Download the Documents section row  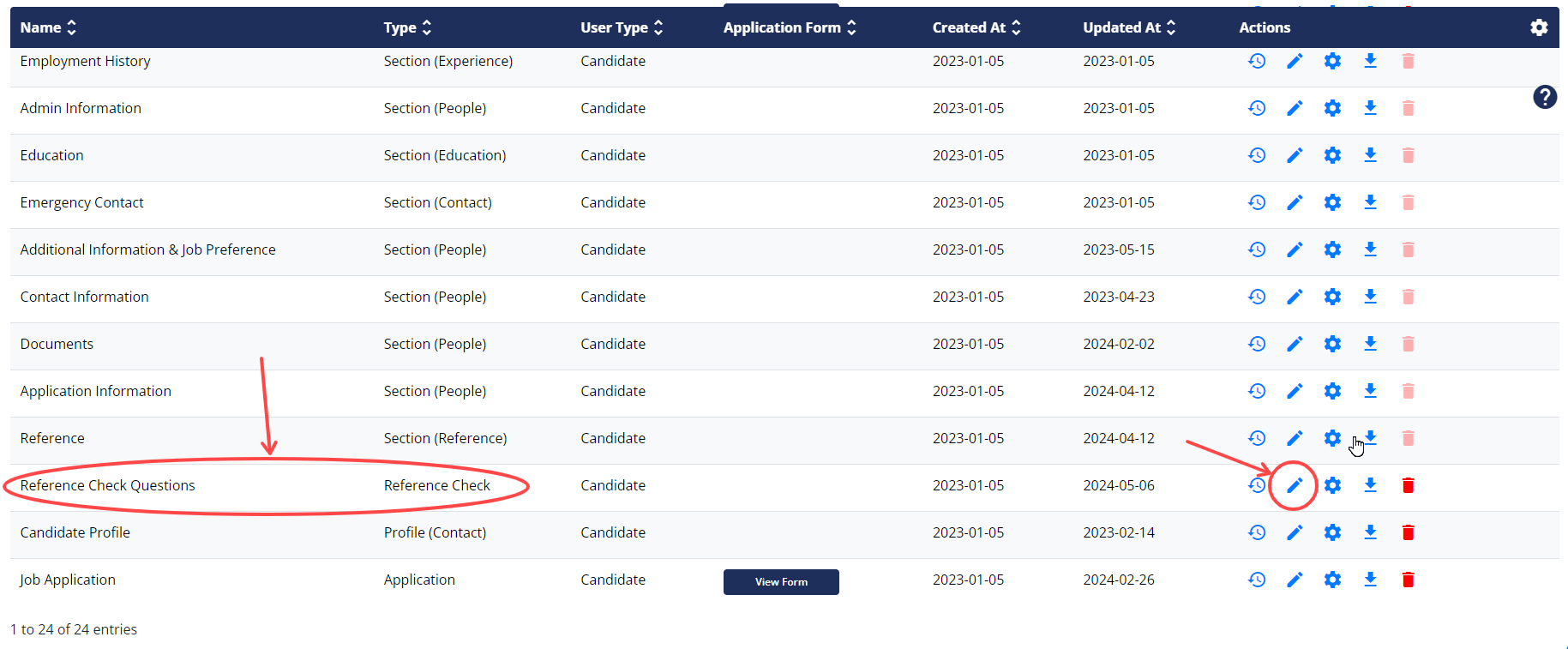pyautogui.click(x=1370, y=344)
